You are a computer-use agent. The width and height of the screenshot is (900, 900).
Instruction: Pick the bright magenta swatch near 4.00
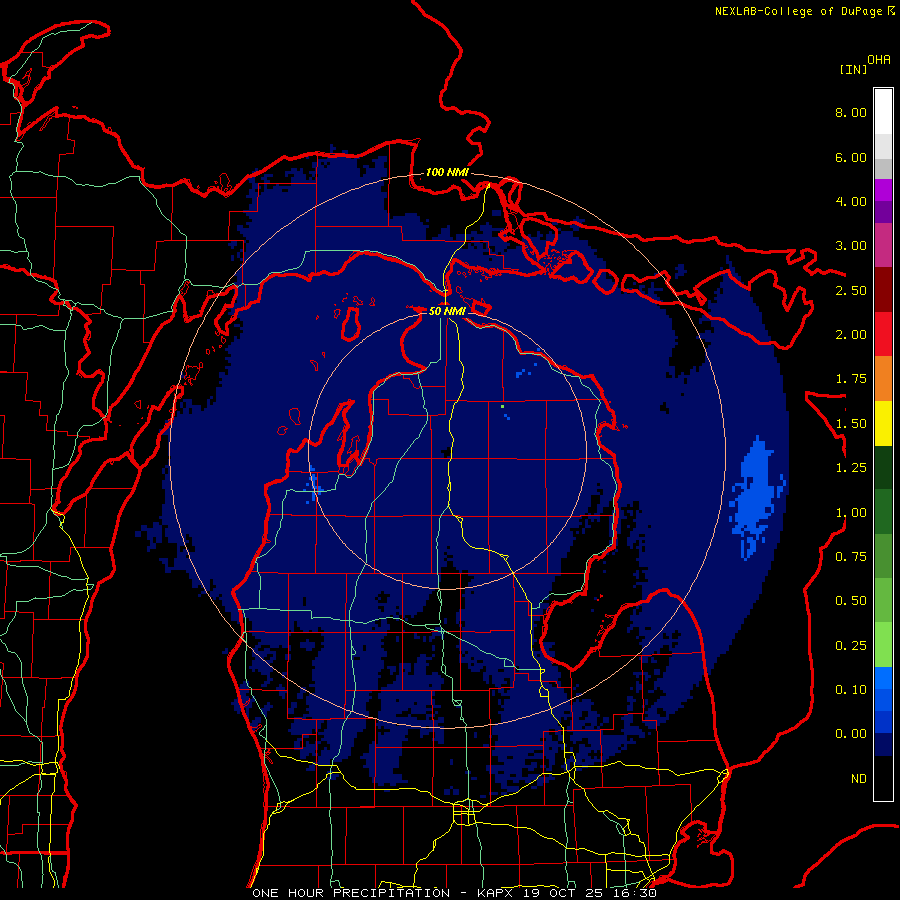883,190
